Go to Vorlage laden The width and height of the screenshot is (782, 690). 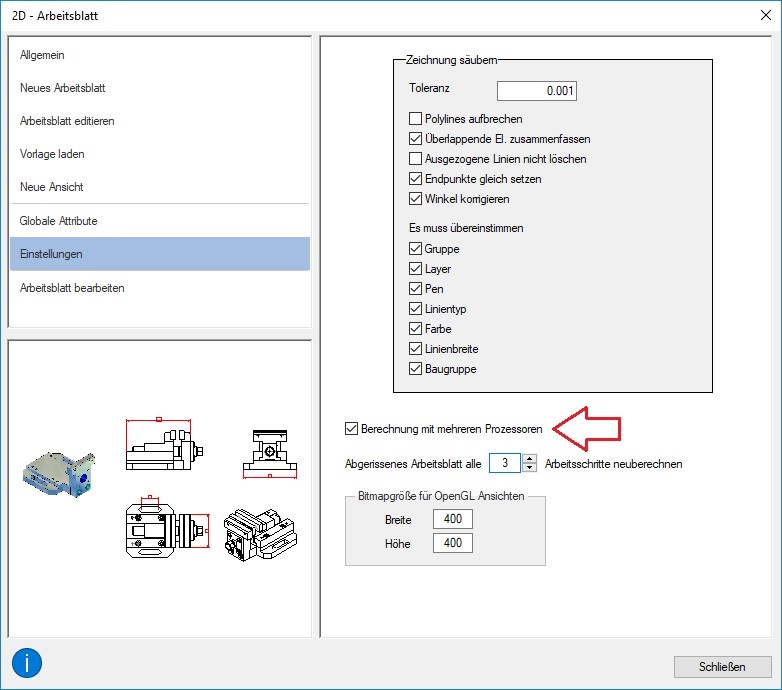(52, 154)
